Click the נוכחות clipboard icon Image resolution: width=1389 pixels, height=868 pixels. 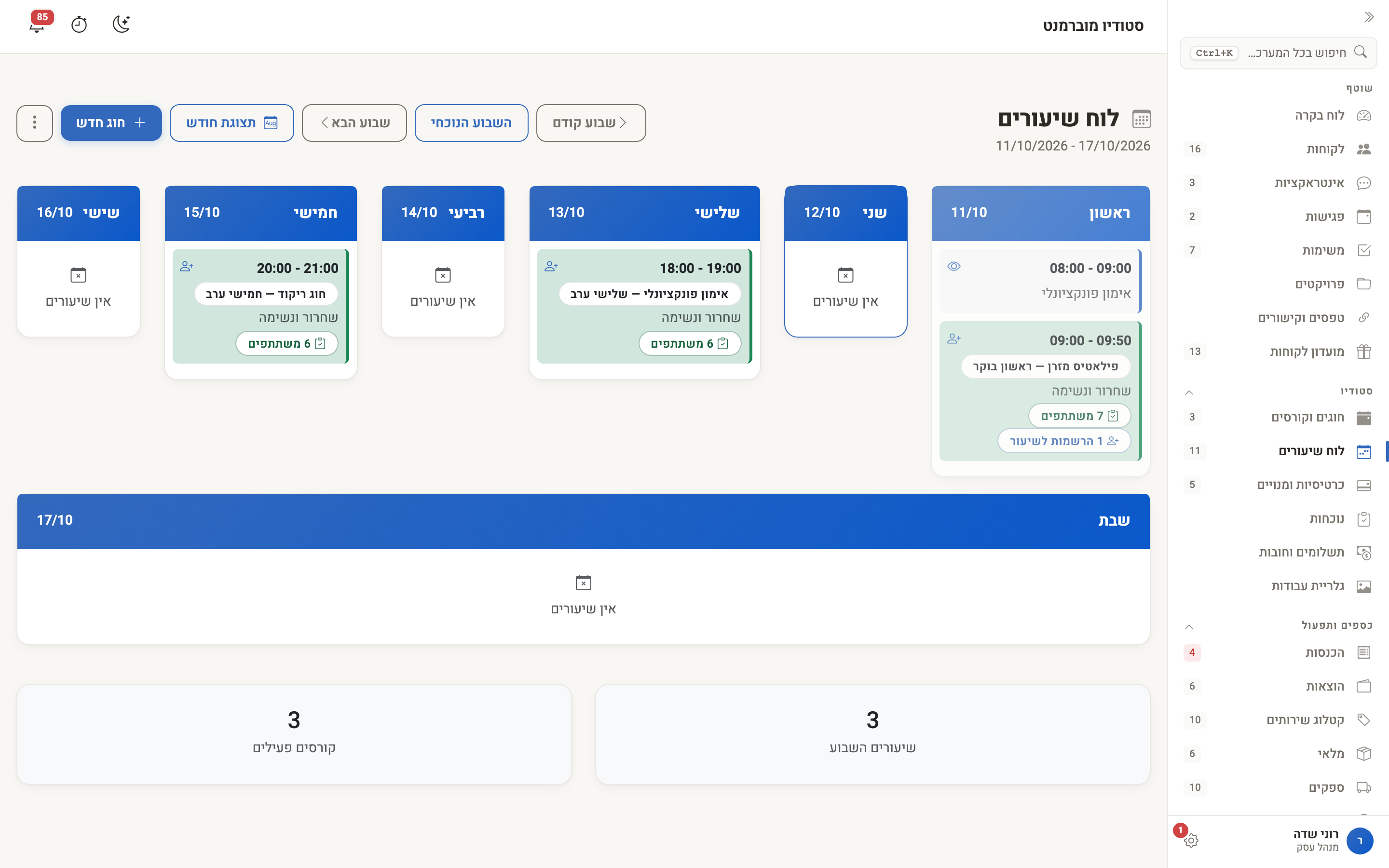click(x=1364, y=519)
